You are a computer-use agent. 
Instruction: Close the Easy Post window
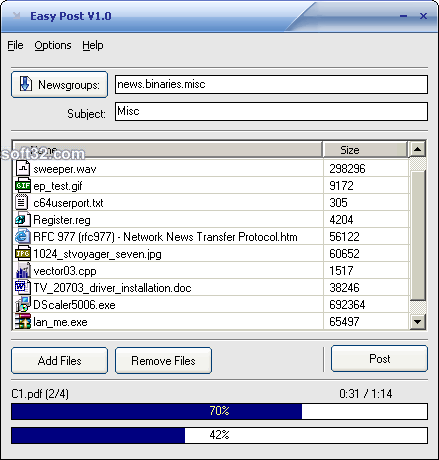coord(423,16)
